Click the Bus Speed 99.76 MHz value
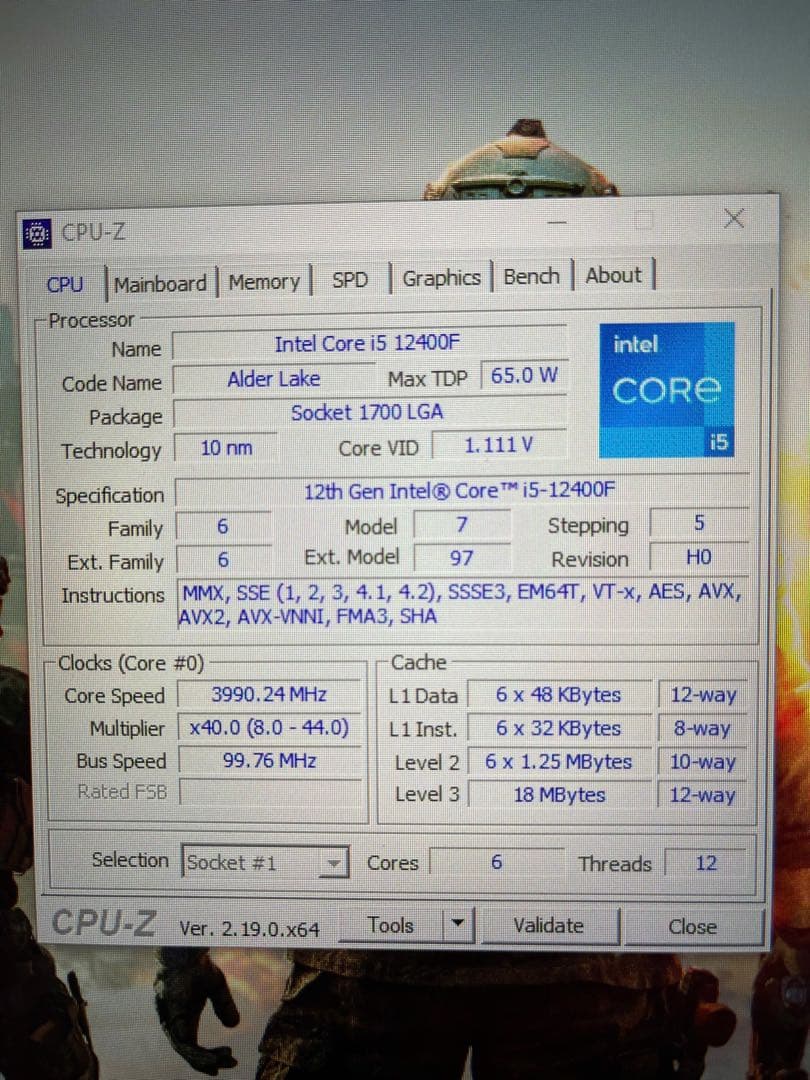The image size is (810, 1080). [x=269, y=760]
